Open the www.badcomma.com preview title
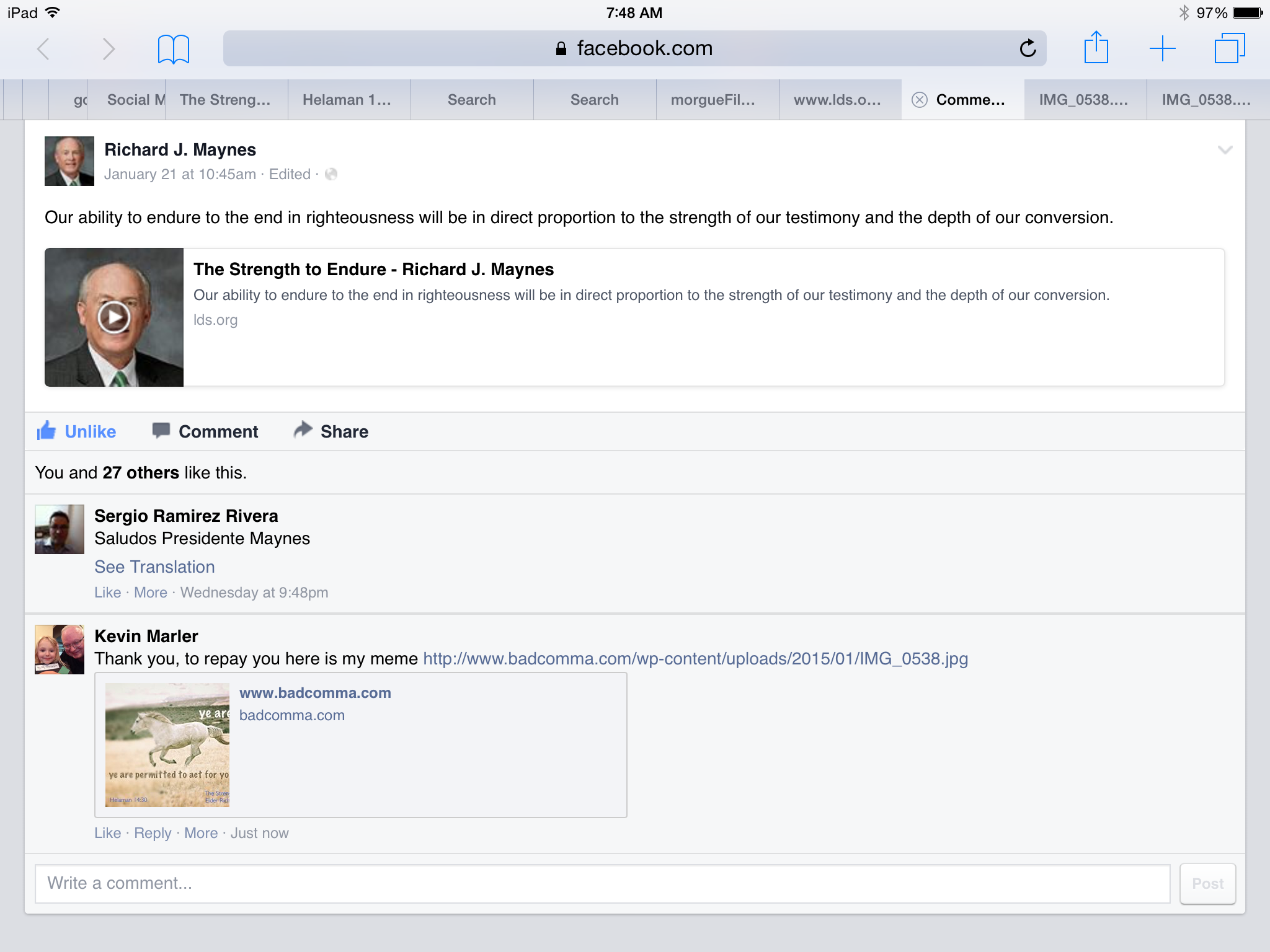Screen dimensions: 1270x952 coord(315,693)
